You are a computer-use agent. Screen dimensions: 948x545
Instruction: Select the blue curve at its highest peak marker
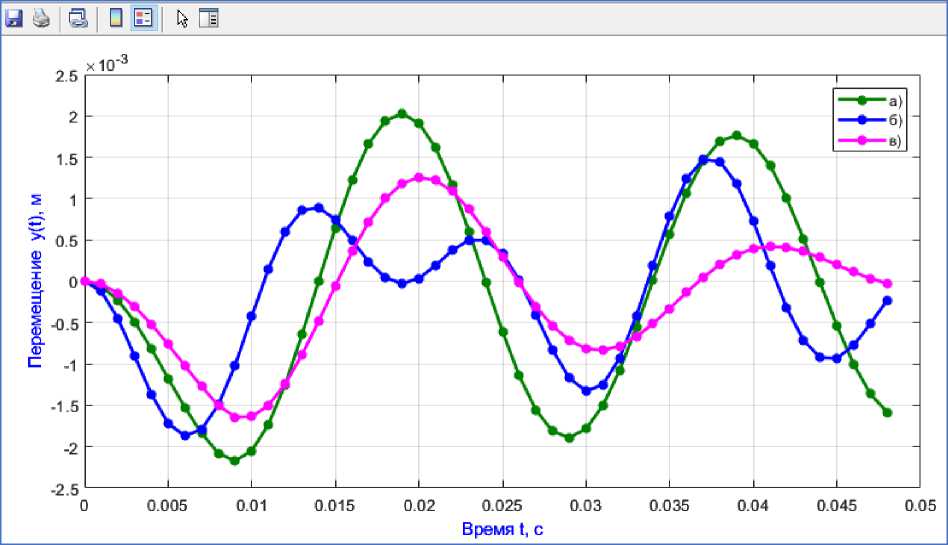[x=703, y=160]
